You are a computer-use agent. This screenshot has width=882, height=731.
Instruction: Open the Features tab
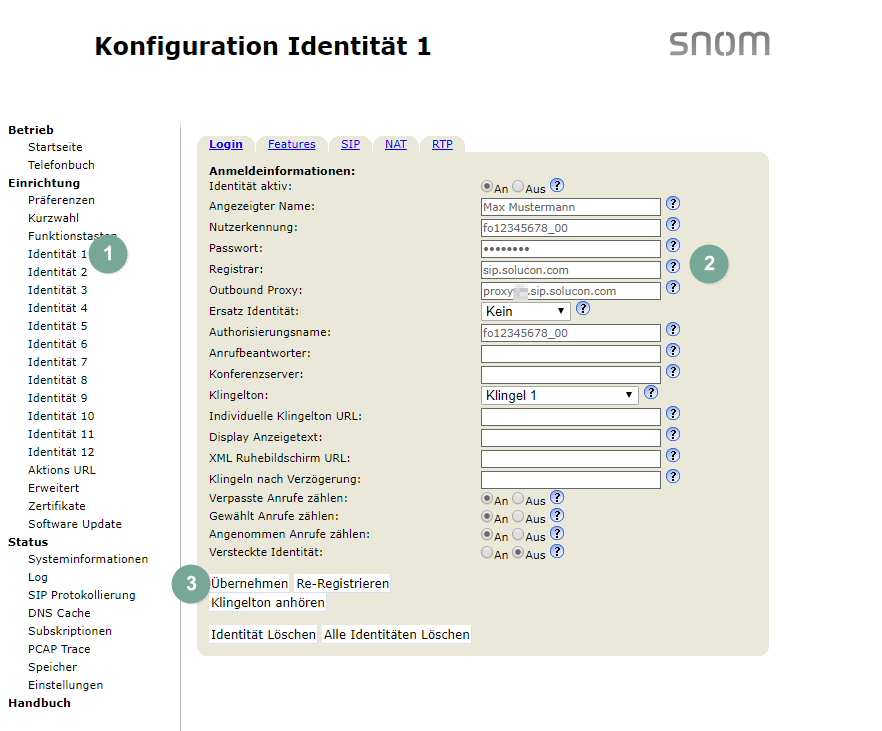(291, 144)
